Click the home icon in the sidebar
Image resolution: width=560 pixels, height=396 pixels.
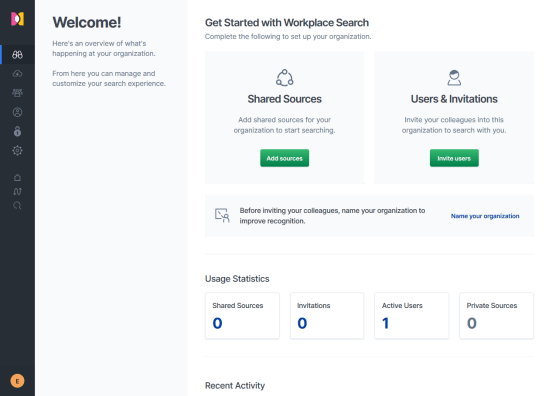pos(17,177)
